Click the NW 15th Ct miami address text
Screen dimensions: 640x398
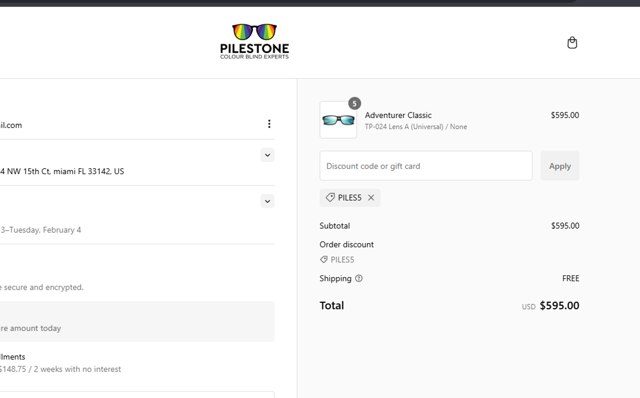click(62, 171)
